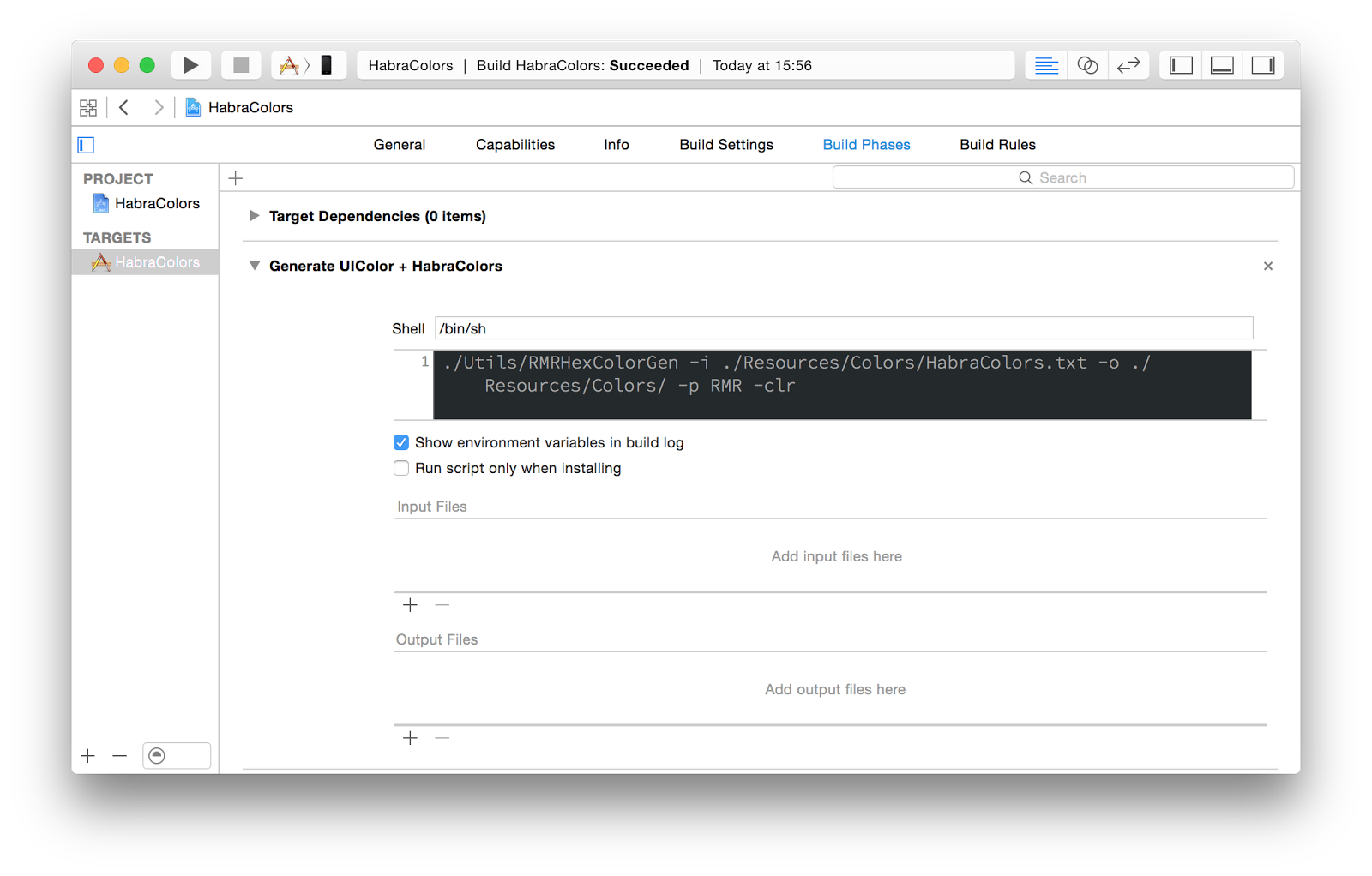Screen dimensions: 1372x876
Task: Select HabraColors project in sidebar
Action: pos(157,203)
